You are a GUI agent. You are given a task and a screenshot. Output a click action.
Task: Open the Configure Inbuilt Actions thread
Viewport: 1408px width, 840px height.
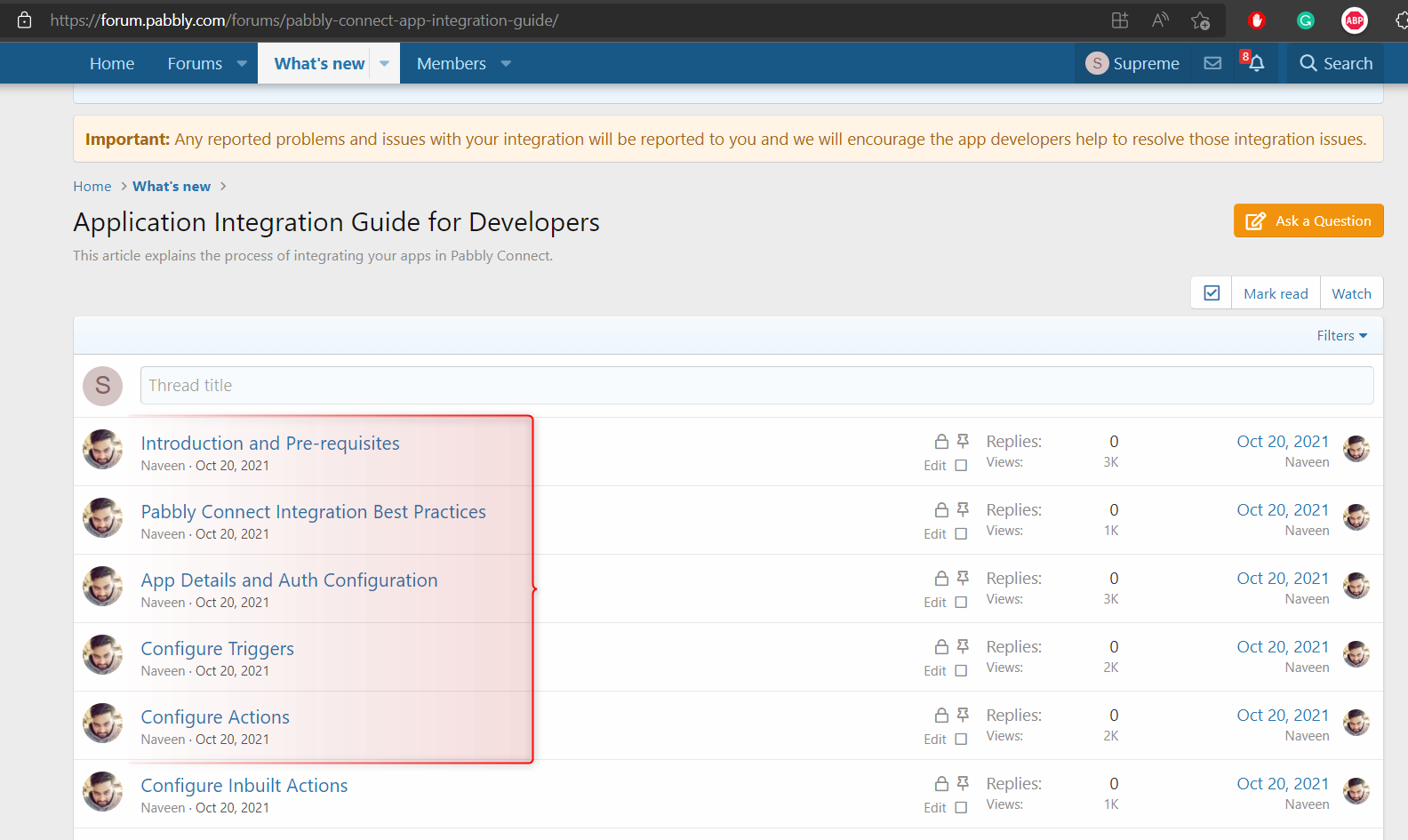(x=244, y=785)
